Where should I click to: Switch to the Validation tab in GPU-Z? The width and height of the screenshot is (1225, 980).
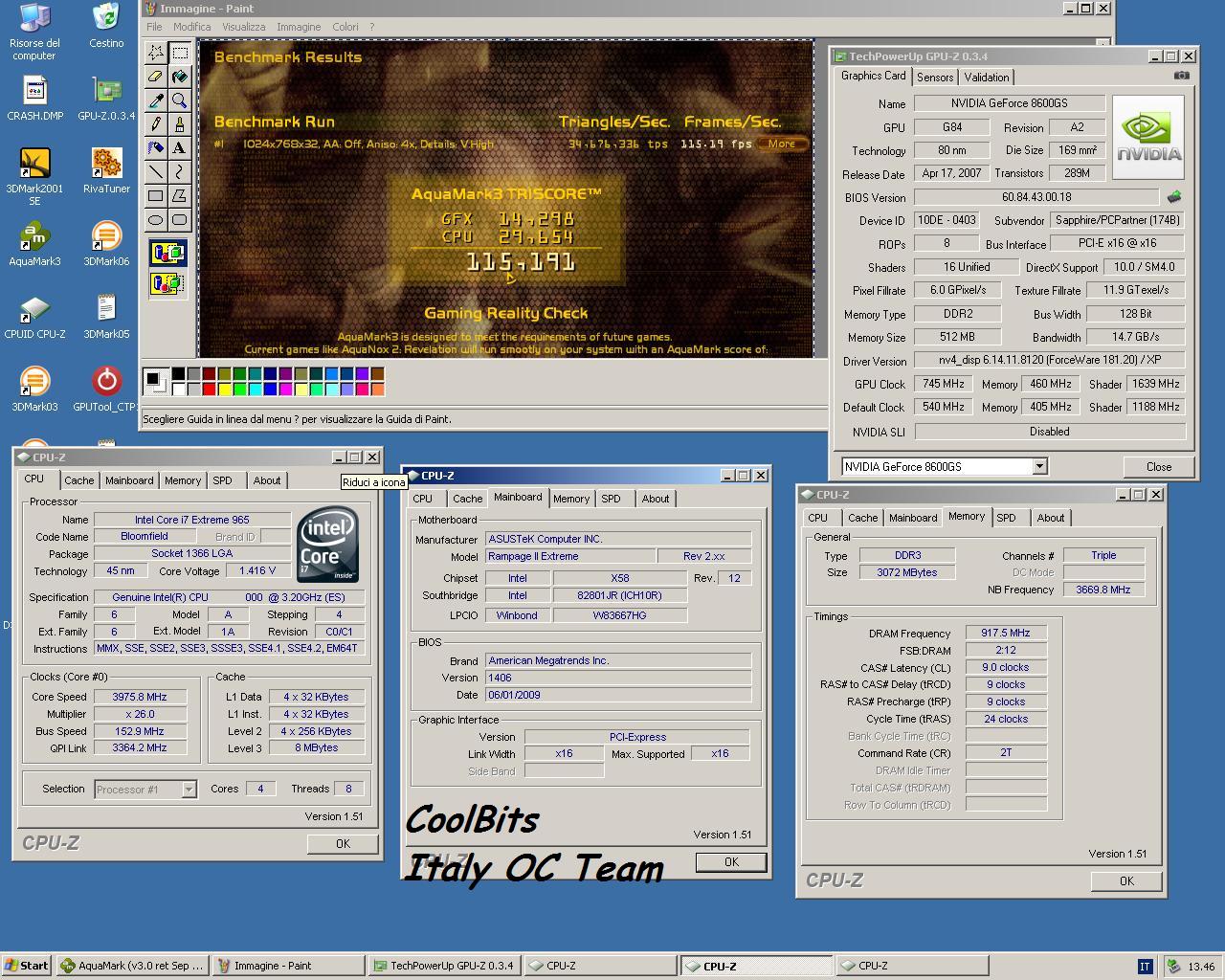click(987, 78)
